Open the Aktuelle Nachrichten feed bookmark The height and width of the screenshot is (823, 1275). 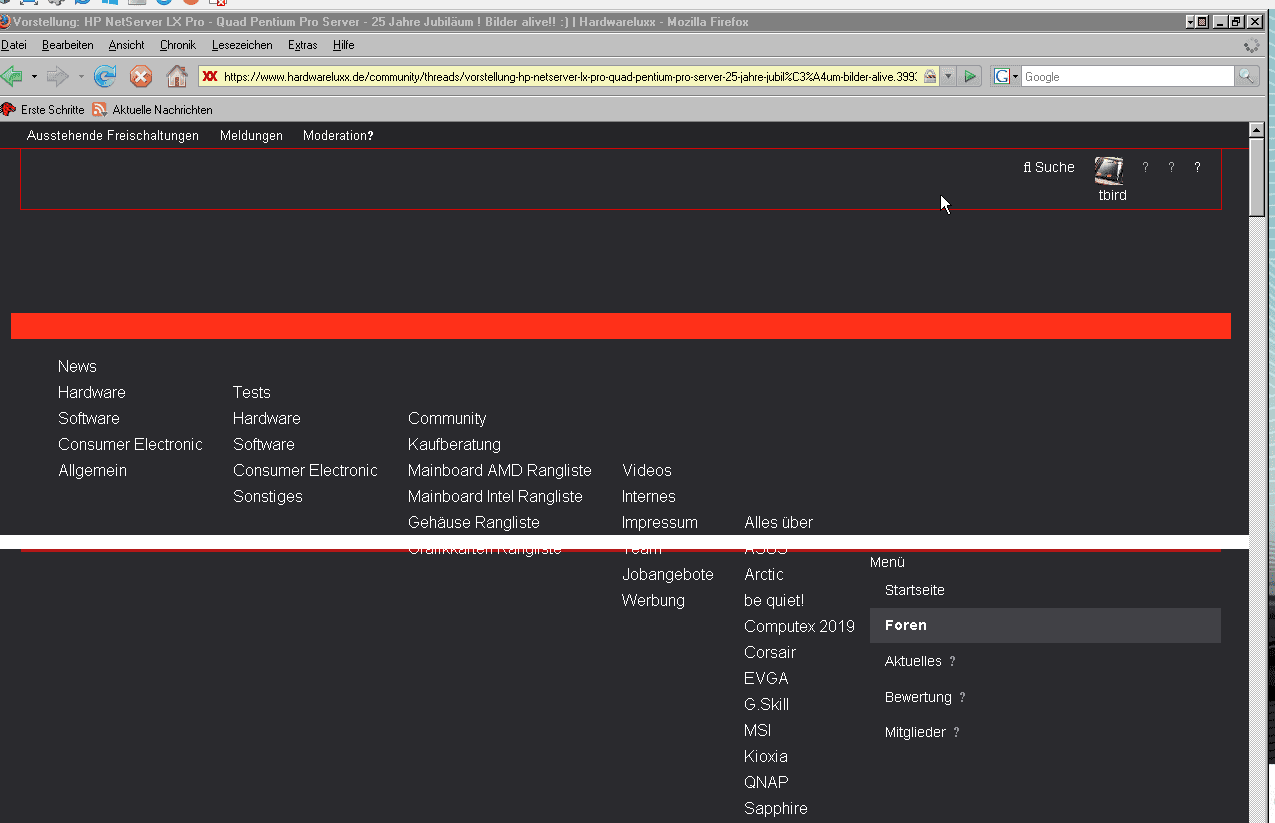pos(152,110)
